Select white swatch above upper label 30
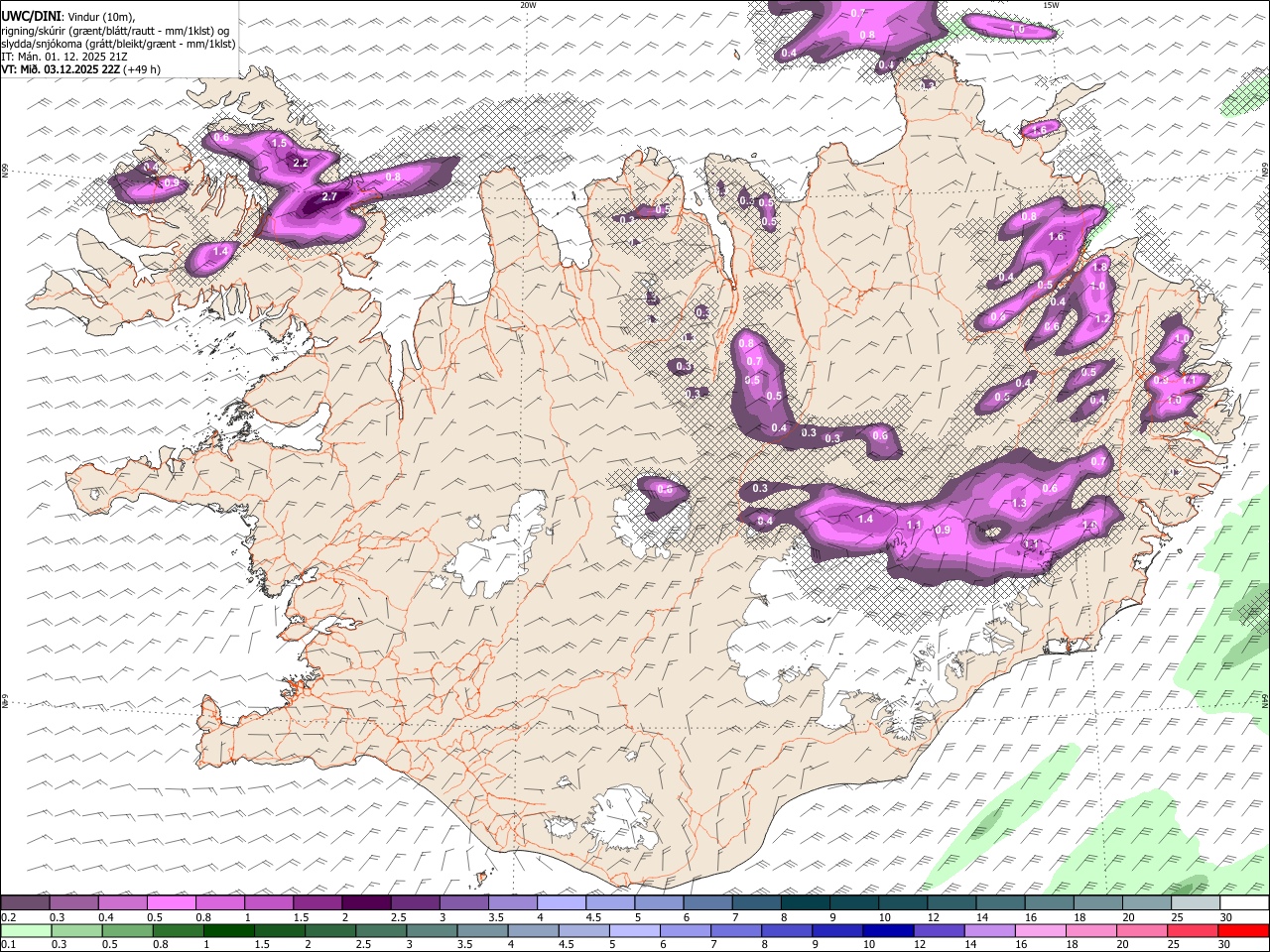 click(x=1244, y=902)
